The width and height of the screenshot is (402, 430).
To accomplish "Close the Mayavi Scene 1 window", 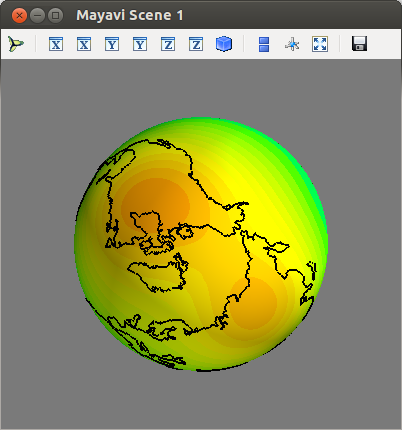I will [19, 16].
